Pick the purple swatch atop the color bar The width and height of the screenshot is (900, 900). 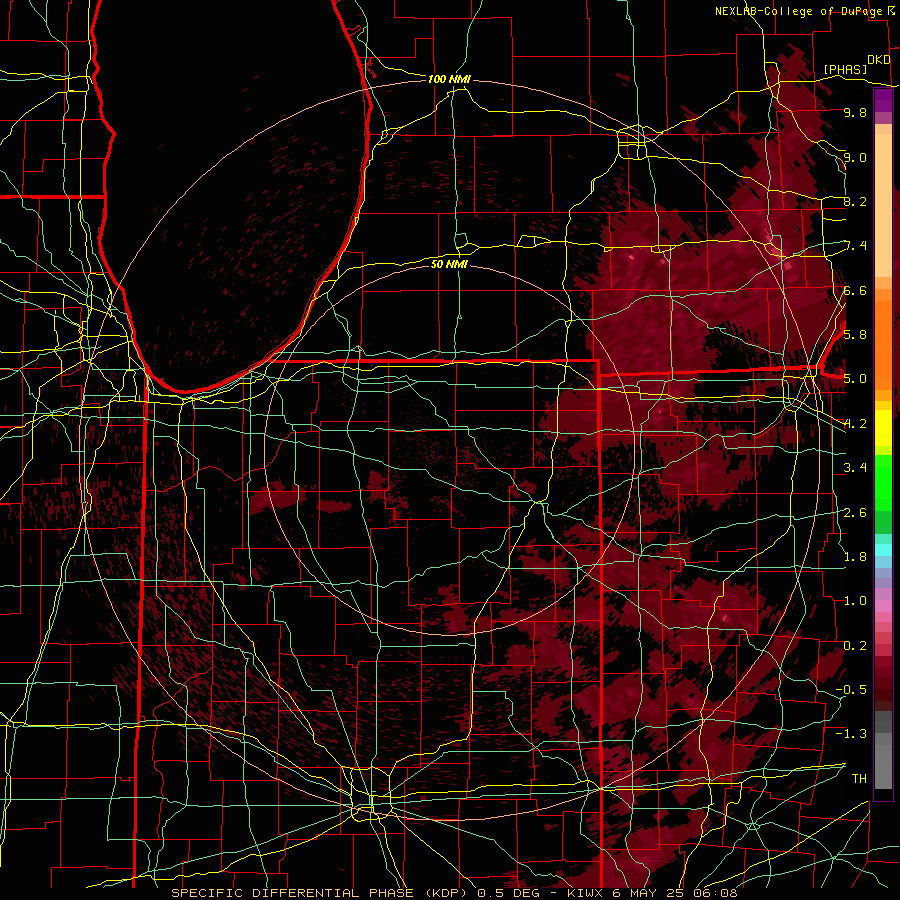coord(883,100)
